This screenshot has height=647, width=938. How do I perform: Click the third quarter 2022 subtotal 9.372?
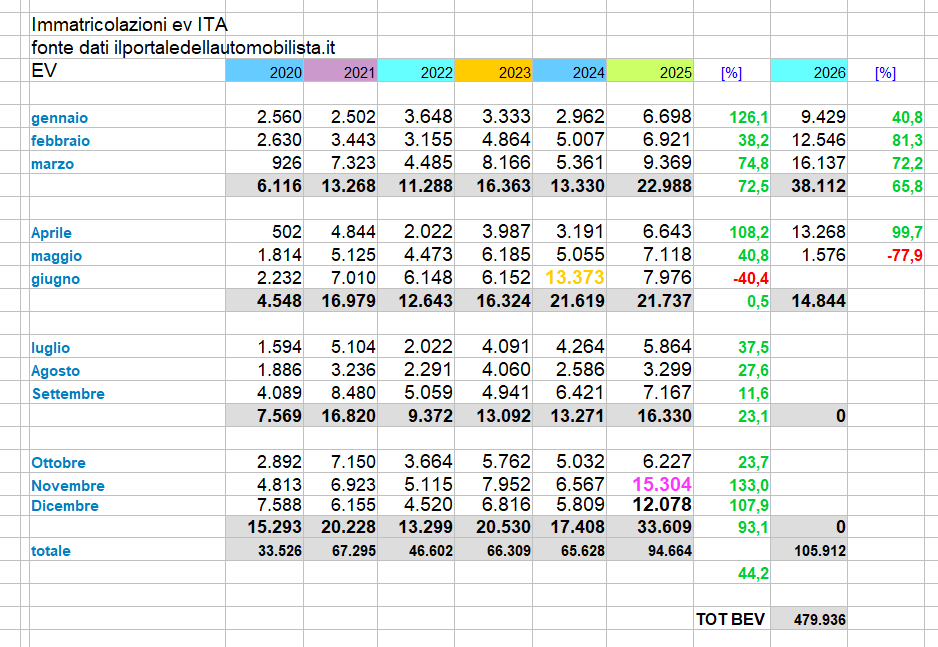point(430,416)
